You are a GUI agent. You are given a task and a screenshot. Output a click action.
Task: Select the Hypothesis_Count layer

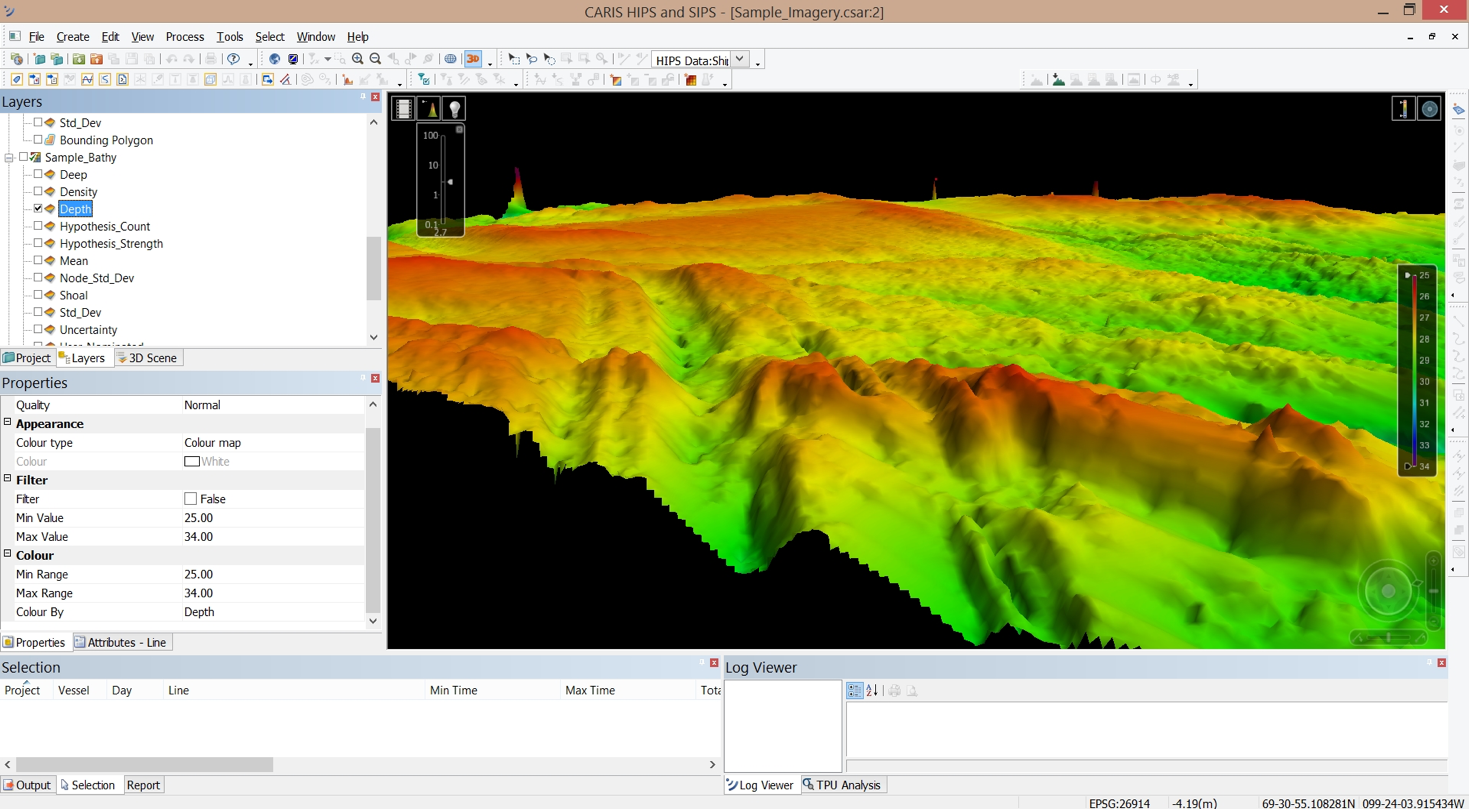104,227
